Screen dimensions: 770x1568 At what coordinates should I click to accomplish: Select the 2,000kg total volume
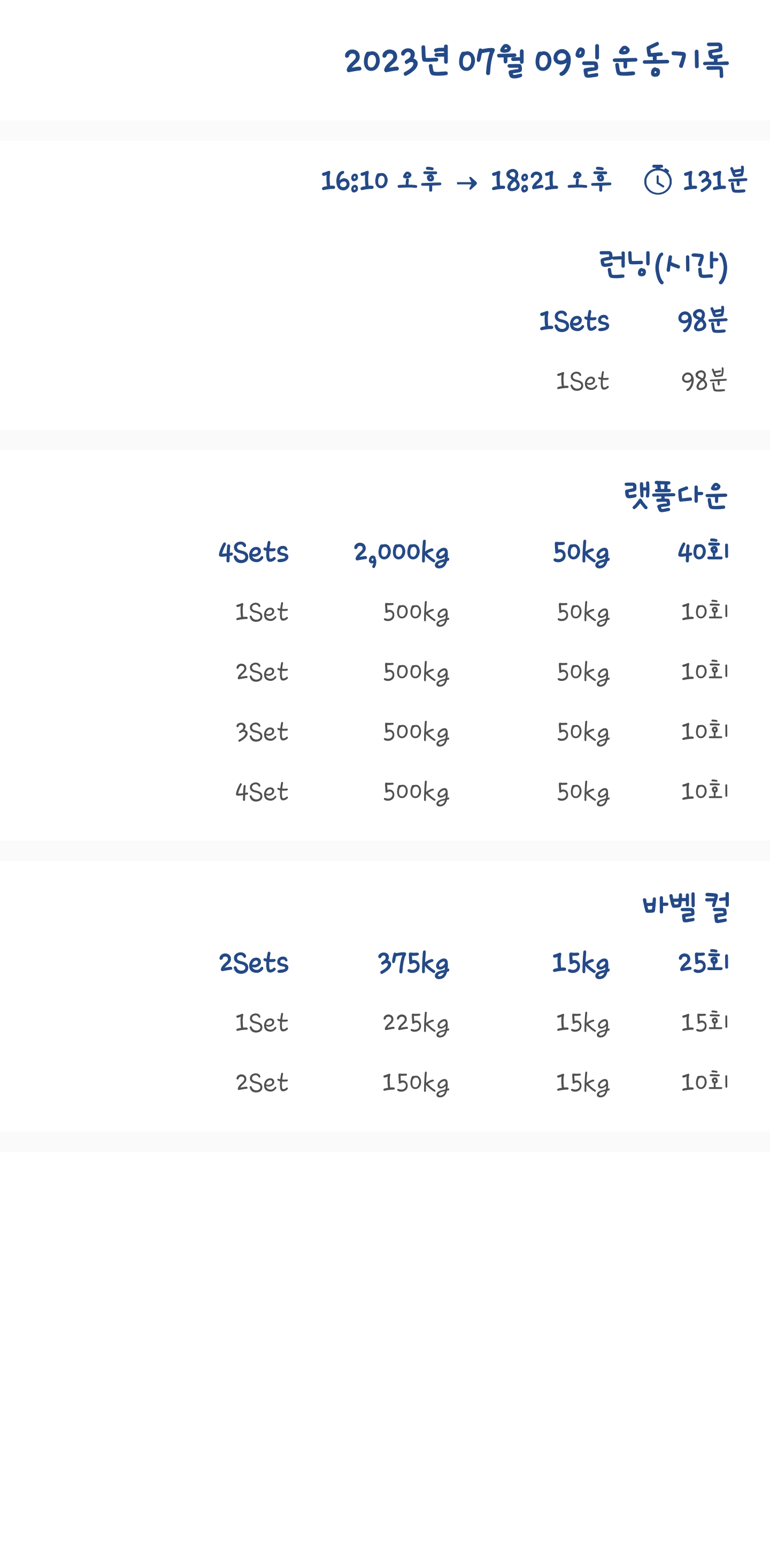(401, 552)
